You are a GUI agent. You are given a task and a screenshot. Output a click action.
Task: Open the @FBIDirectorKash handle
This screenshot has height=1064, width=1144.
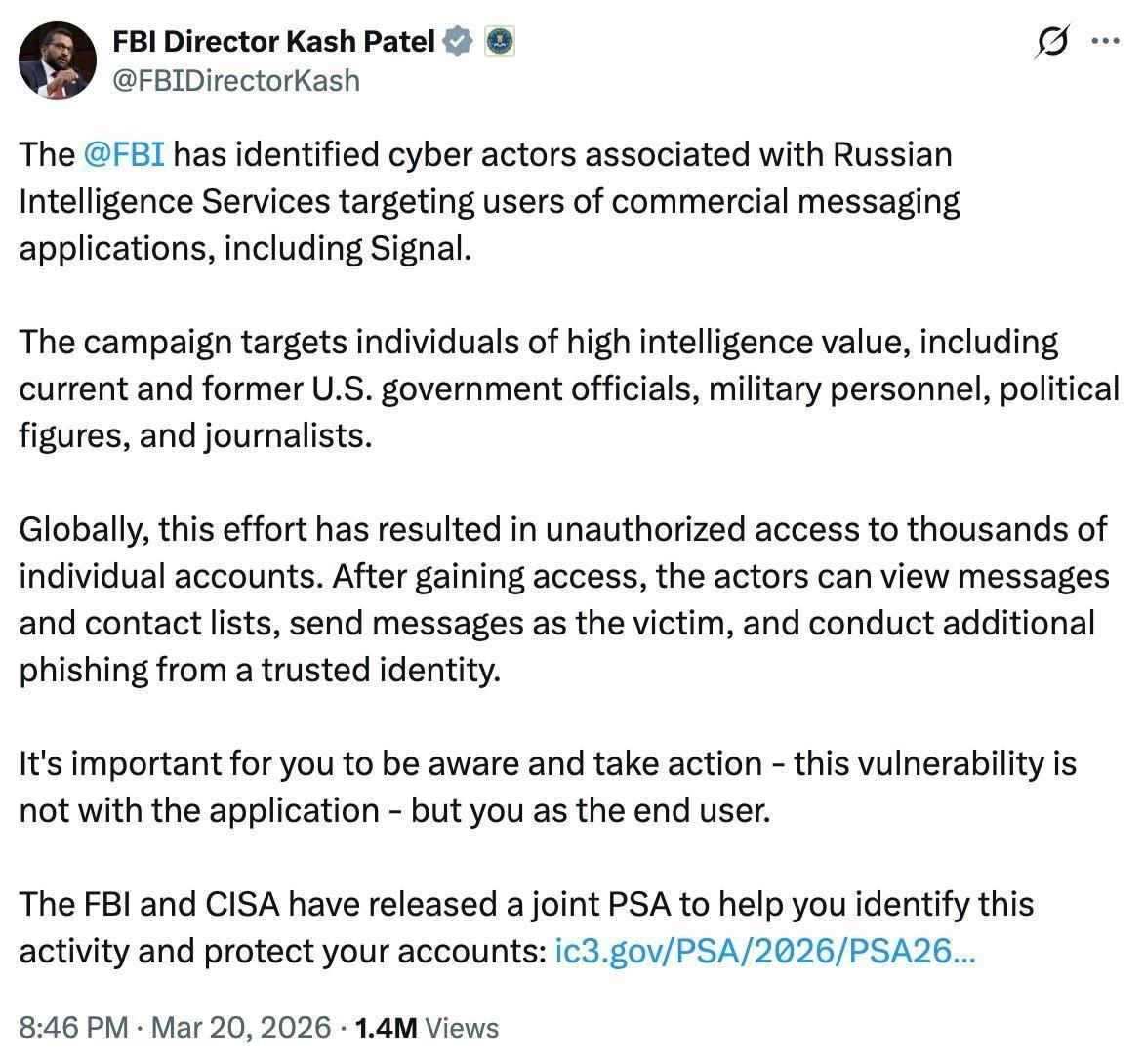(x=237, y=80)
